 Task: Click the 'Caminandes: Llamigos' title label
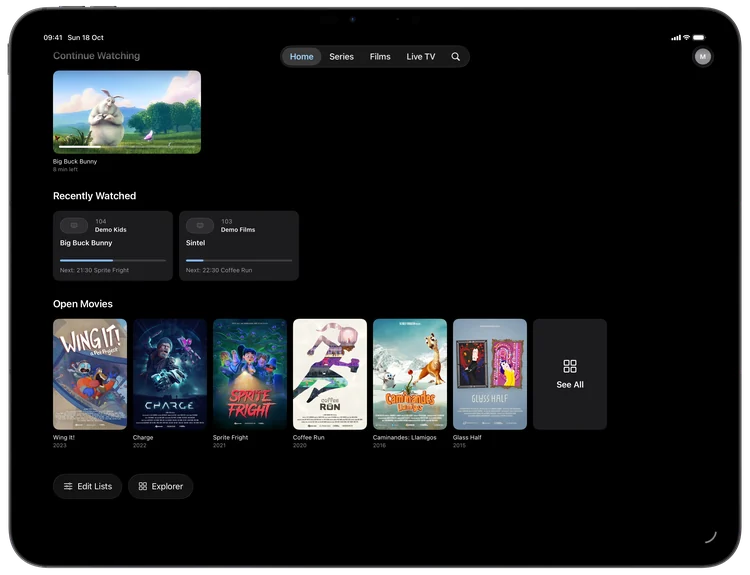(x=405, y=437)
